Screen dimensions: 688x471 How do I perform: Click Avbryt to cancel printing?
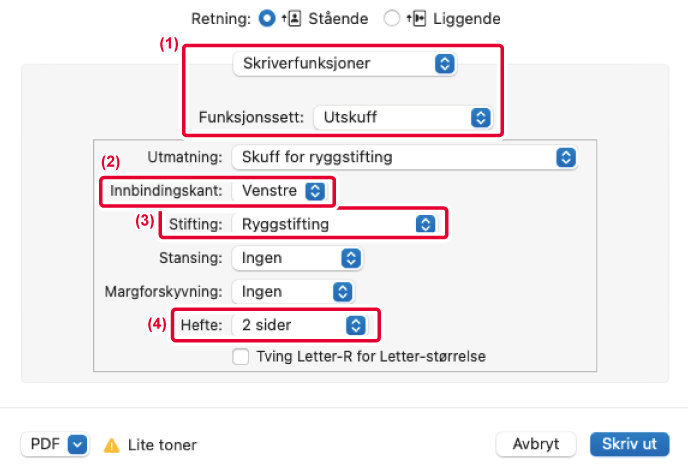point(536,444)
